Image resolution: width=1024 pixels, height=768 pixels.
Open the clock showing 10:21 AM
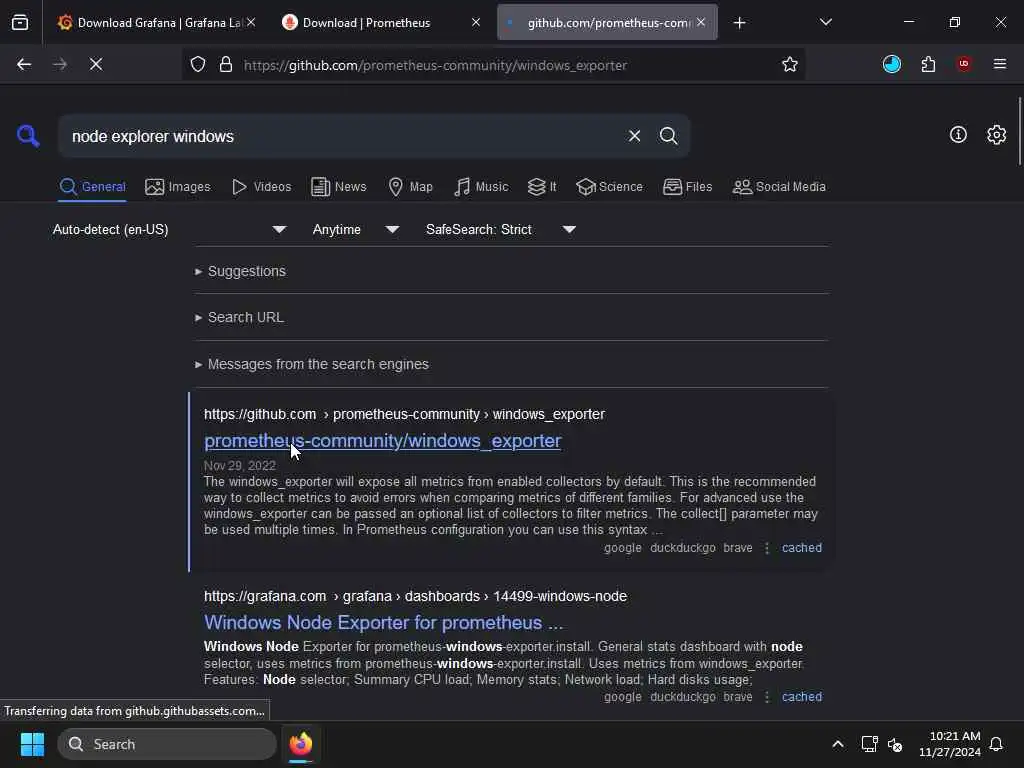pyautogui.click(x=950, y=744)
